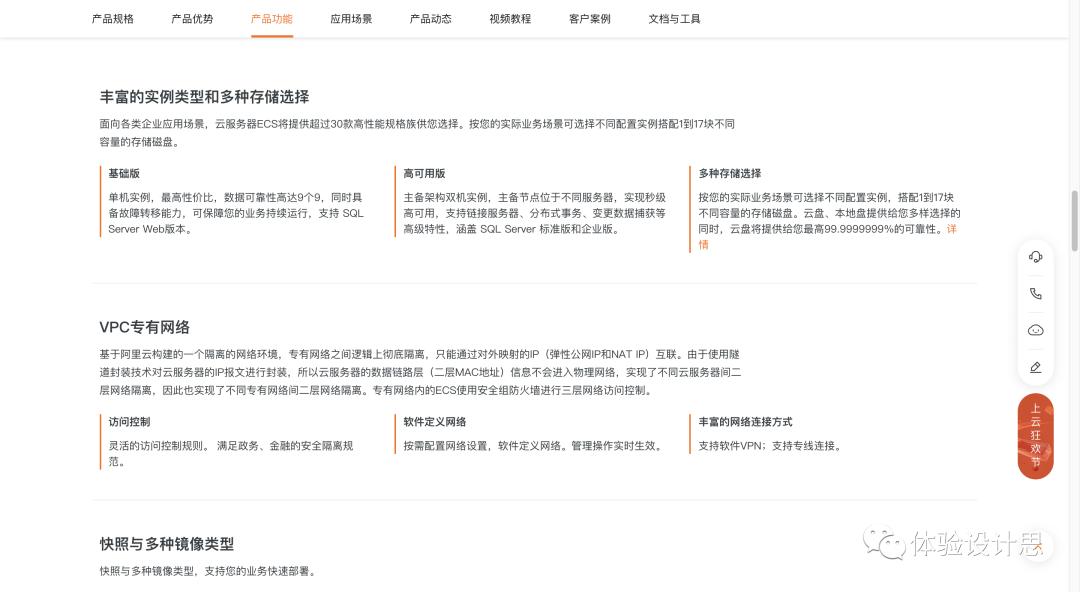The width and height of the screenshot is (1080, 592).
Task: Select the 产品功能 tab
Action: coord(271,19)
